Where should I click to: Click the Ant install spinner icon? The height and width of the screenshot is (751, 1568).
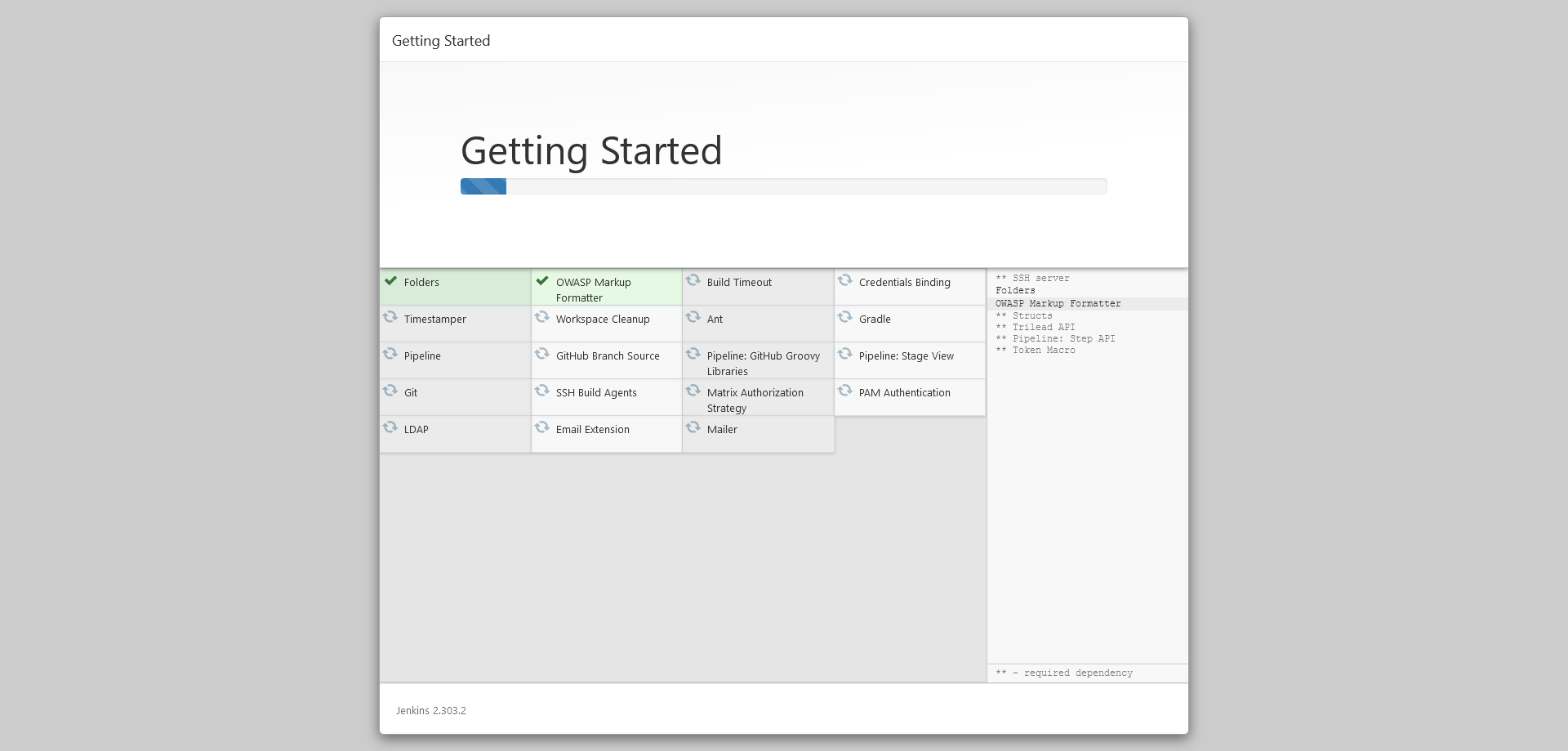point(693,318)
